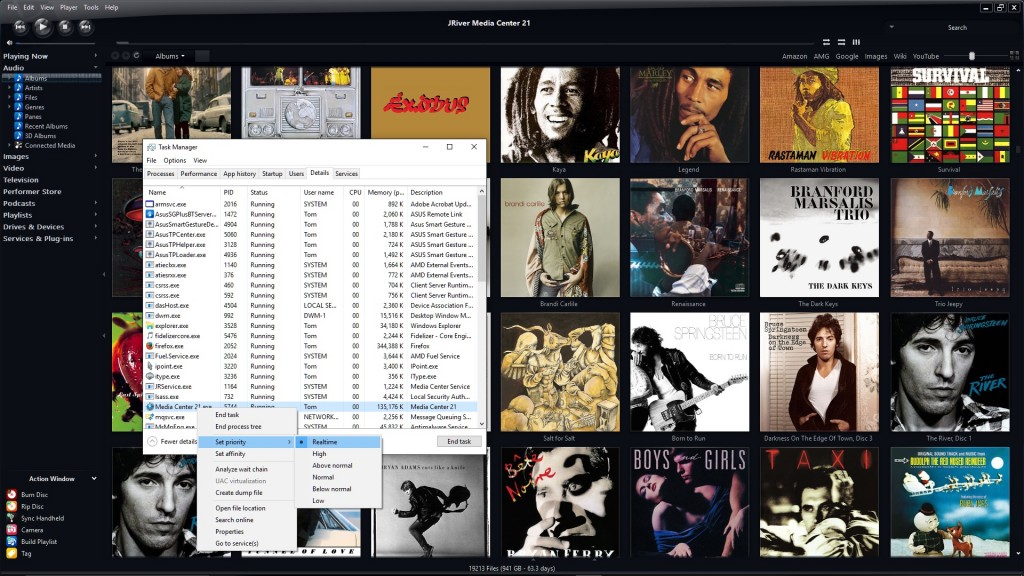Screen dimensions: 1024x576
Task: Click the thumbnail grid icon beside size slider
Action: 1014,56
